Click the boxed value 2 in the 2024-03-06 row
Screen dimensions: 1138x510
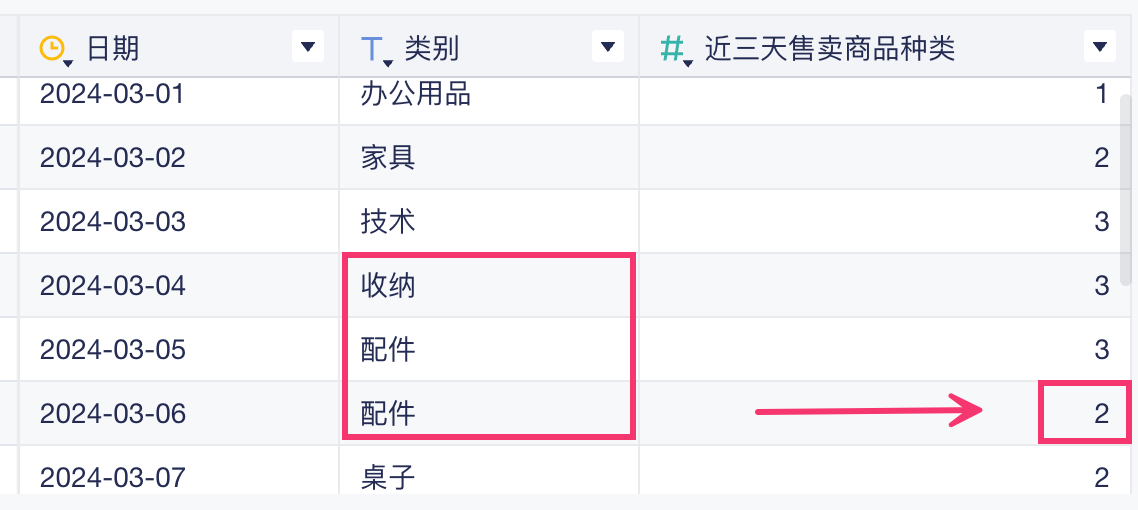click(x=1101, y=414)
